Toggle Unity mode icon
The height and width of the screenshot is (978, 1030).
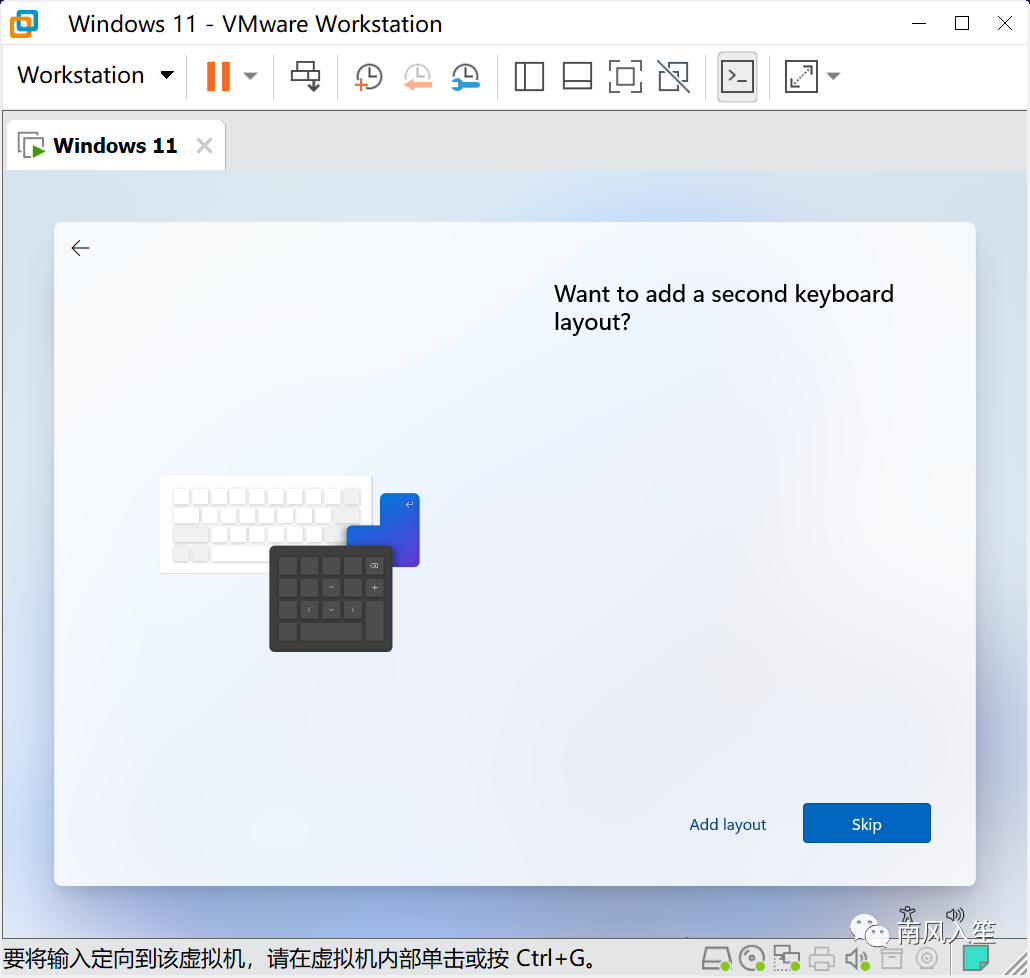coord(674,76)
